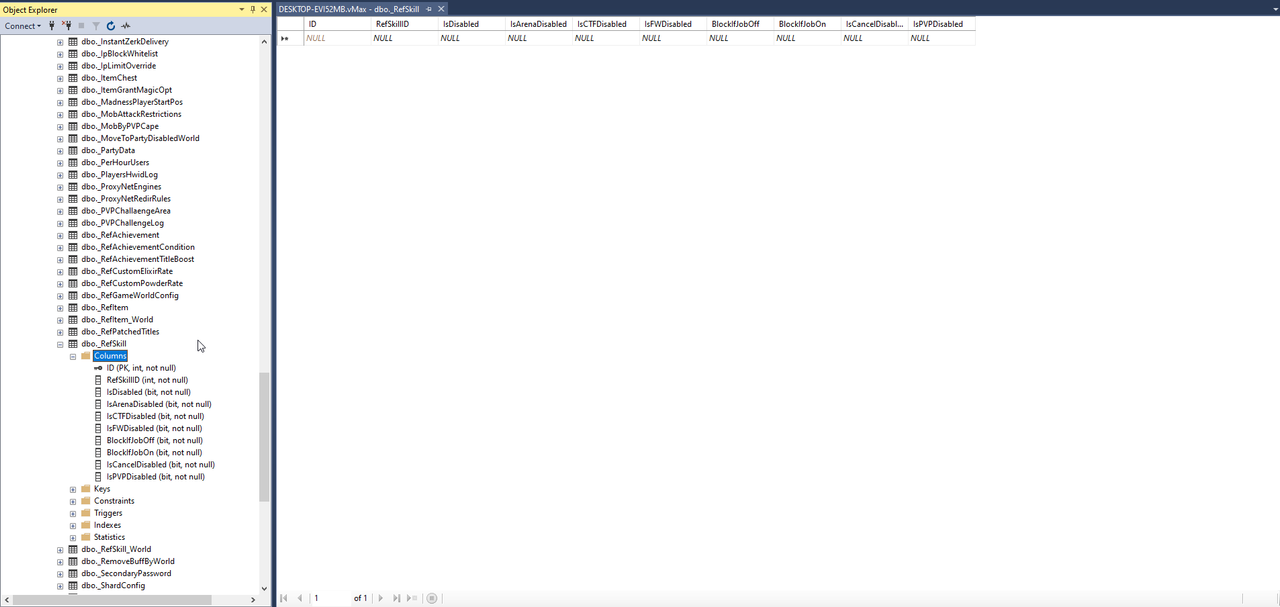
Task: Click the Disconnect plug icon with red X
Action: tap(66, 26)
